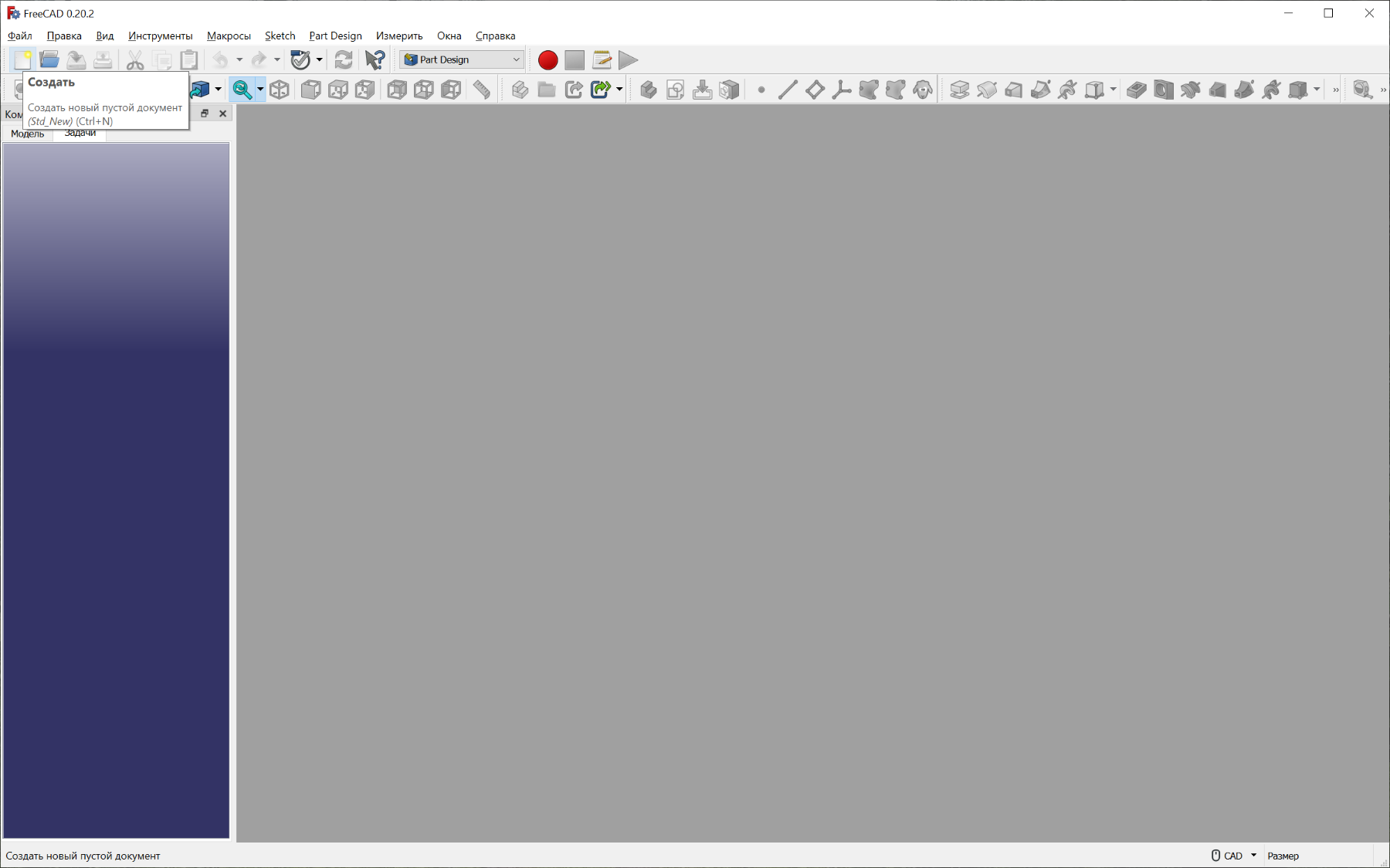Open the Файл menu

click(x=20, y=36)
